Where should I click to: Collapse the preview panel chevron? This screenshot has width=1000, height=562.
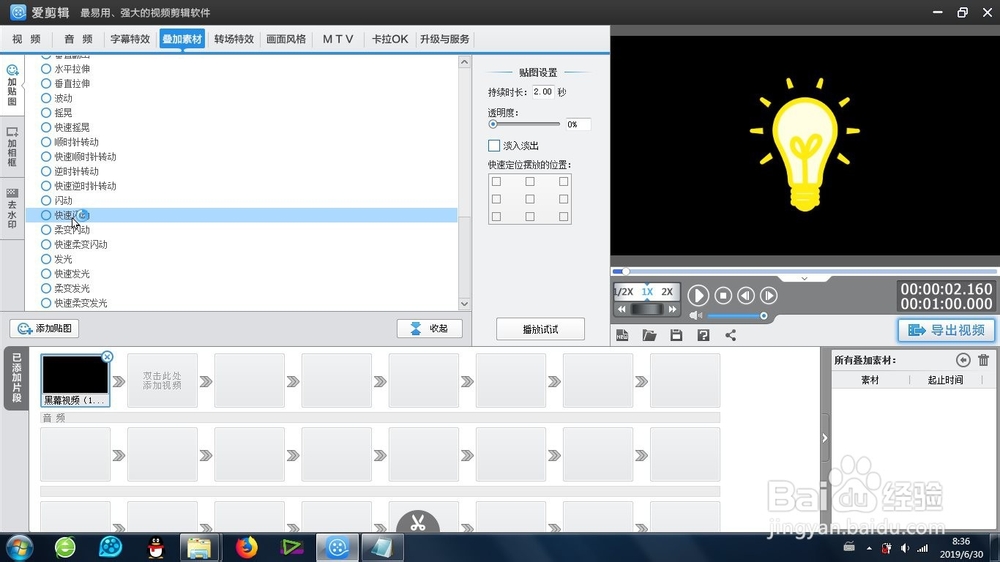tap(804, 279)
